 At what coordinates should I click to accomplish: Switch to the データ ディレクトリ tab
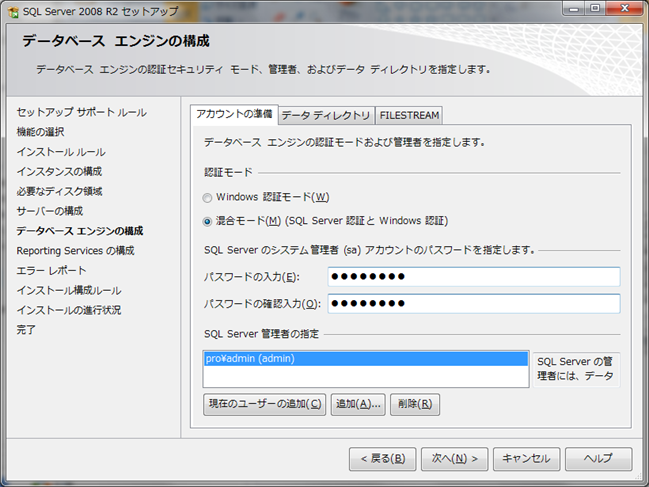click(326, 115)
